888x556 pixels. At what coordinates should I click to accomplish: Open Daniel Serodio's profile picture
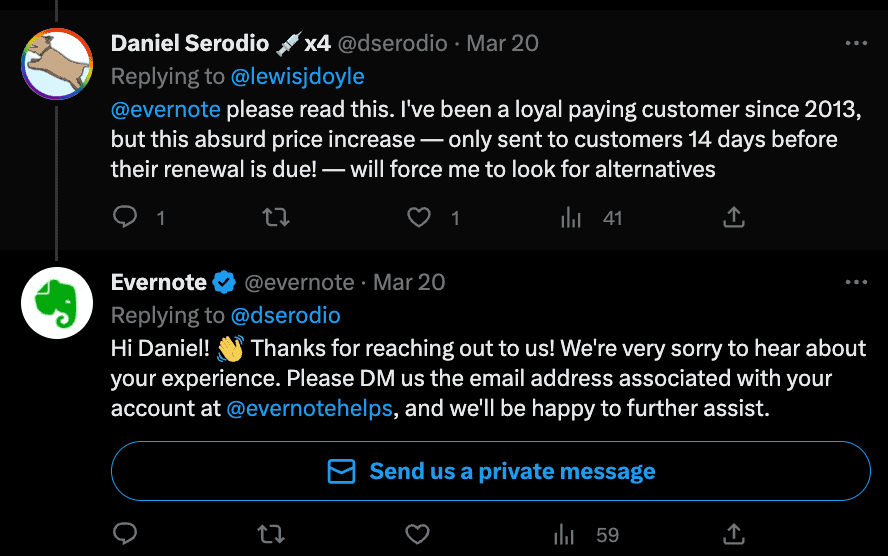coord(58,64)
